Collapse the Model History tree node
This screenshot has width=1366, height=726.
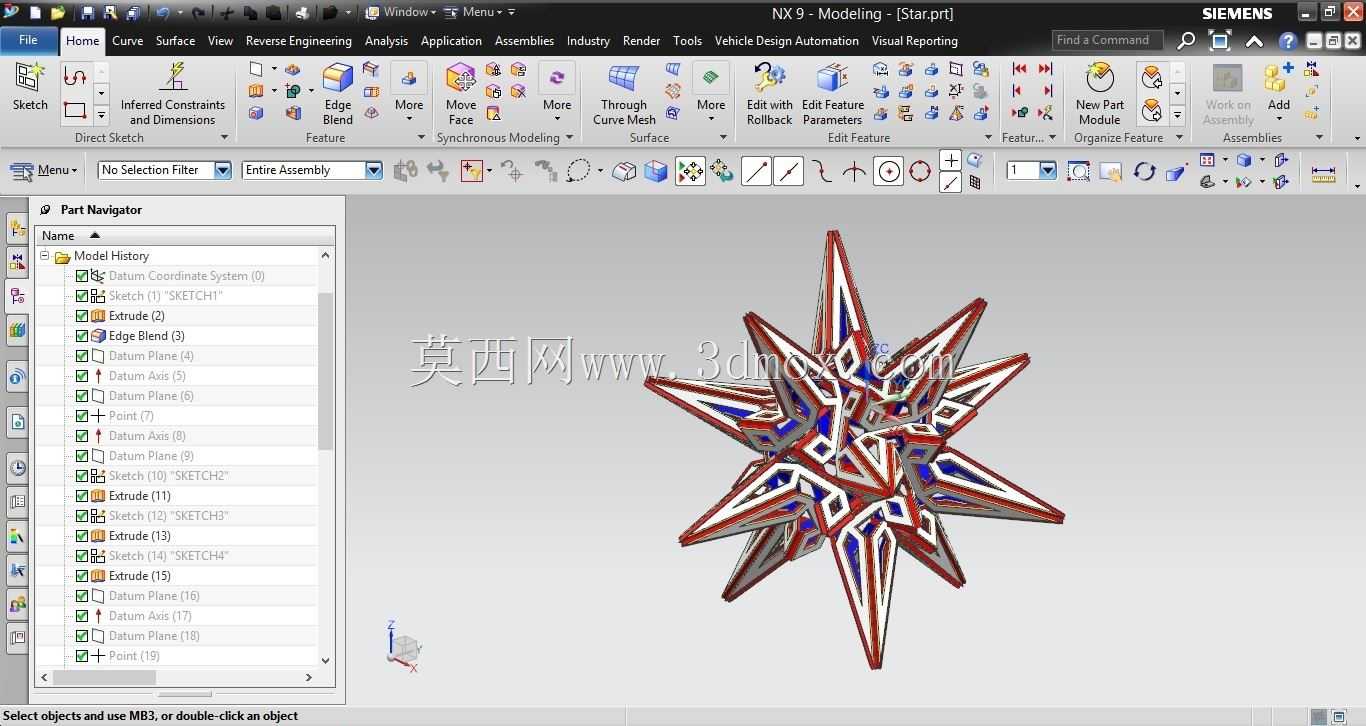click(x=45, y=256)
